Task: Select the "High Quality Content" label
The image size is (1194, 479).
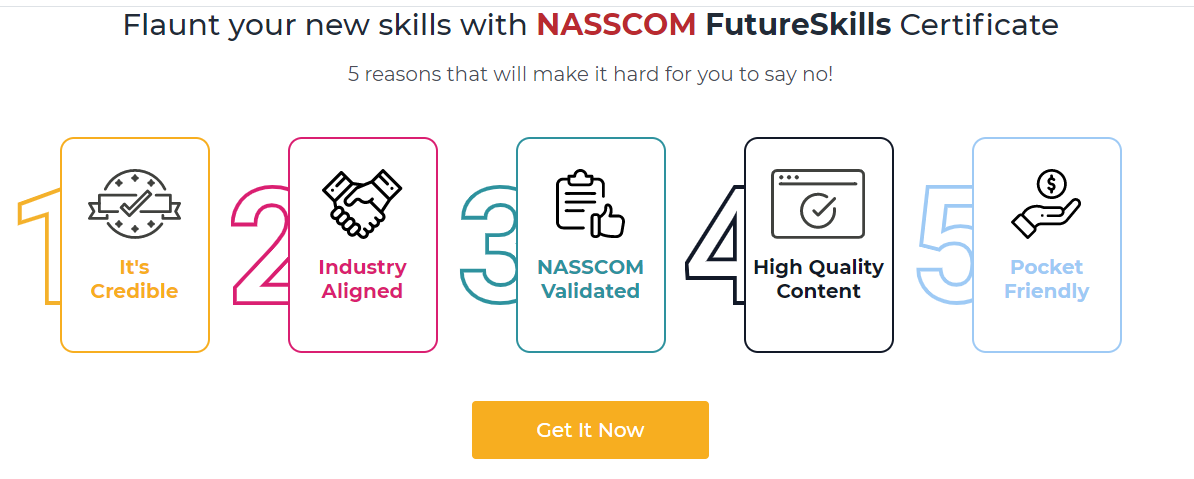Action: coord(818,279)
